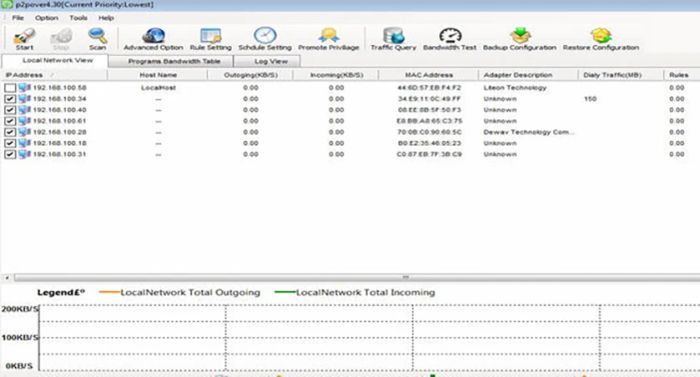Click computer icon for 192.168.100.61

25,121
